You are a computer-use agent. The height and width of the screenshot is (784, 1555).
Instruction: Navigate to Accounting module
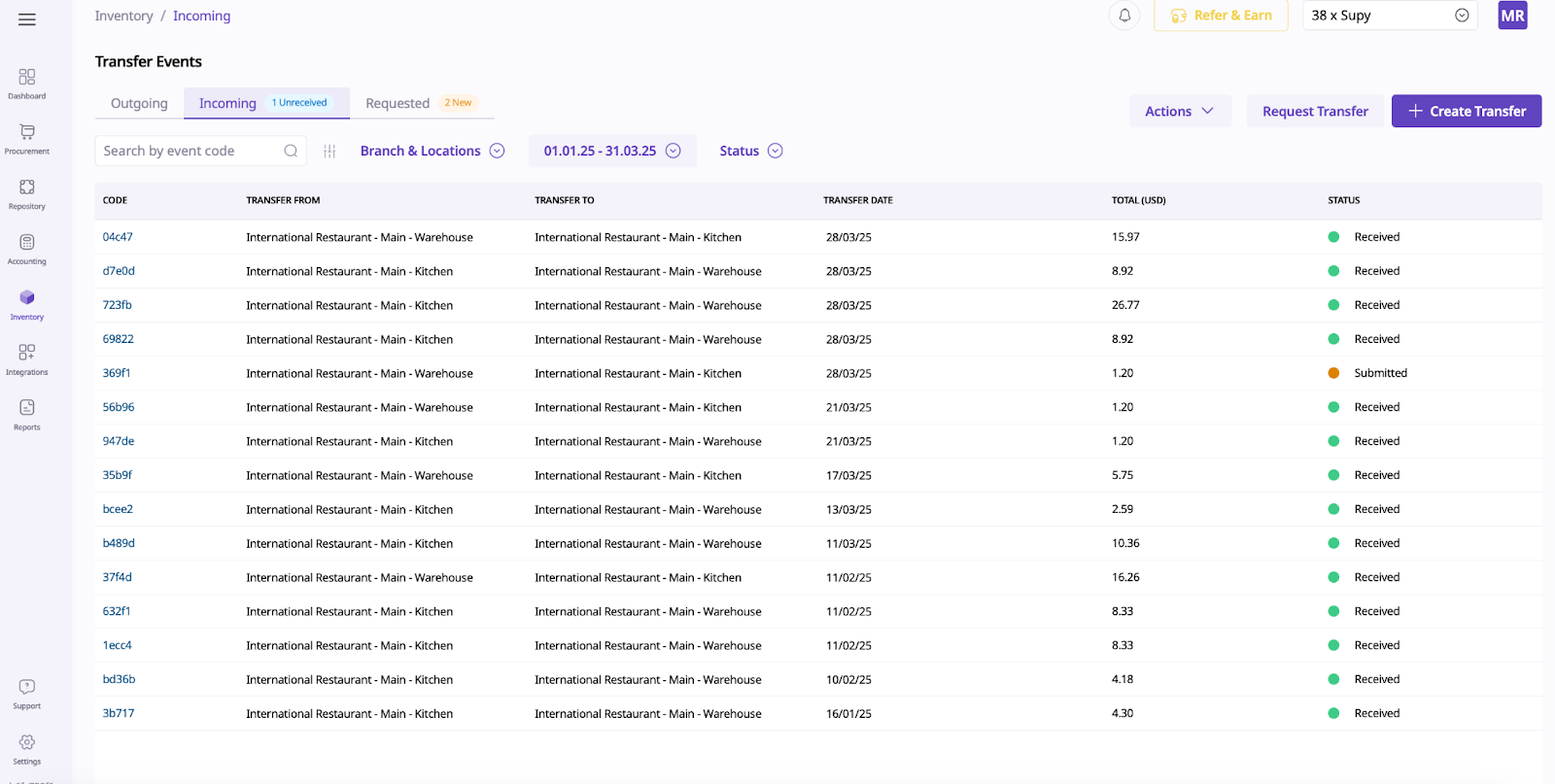(27, 249)
